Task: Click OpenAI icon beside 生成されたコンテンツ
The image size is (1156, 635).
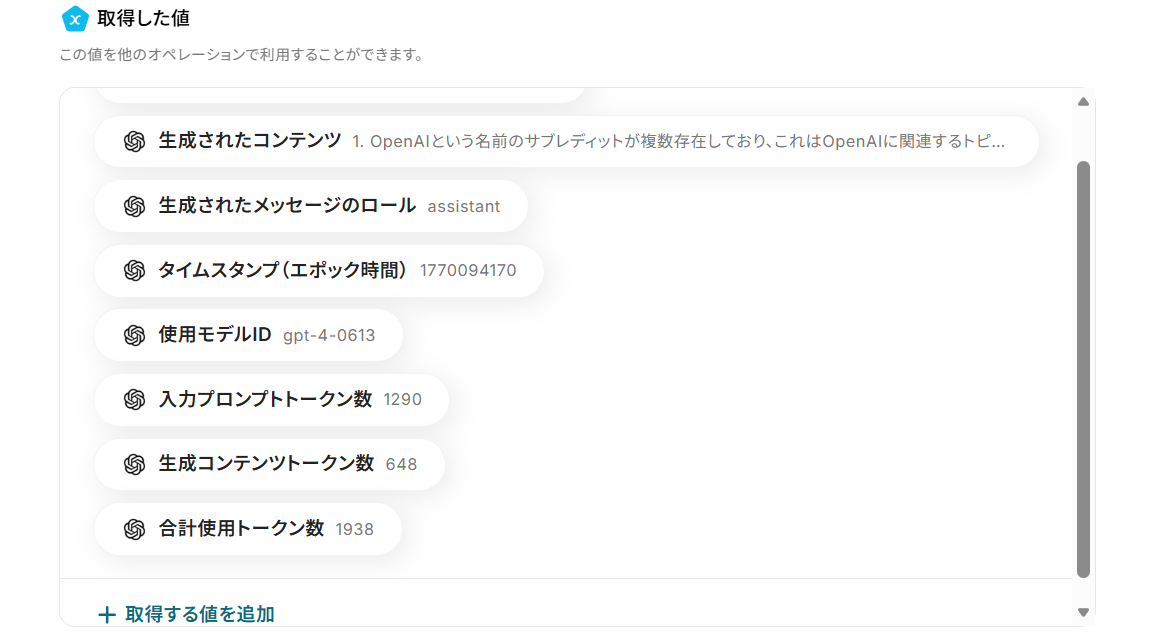Action: (x=135, y=141)
